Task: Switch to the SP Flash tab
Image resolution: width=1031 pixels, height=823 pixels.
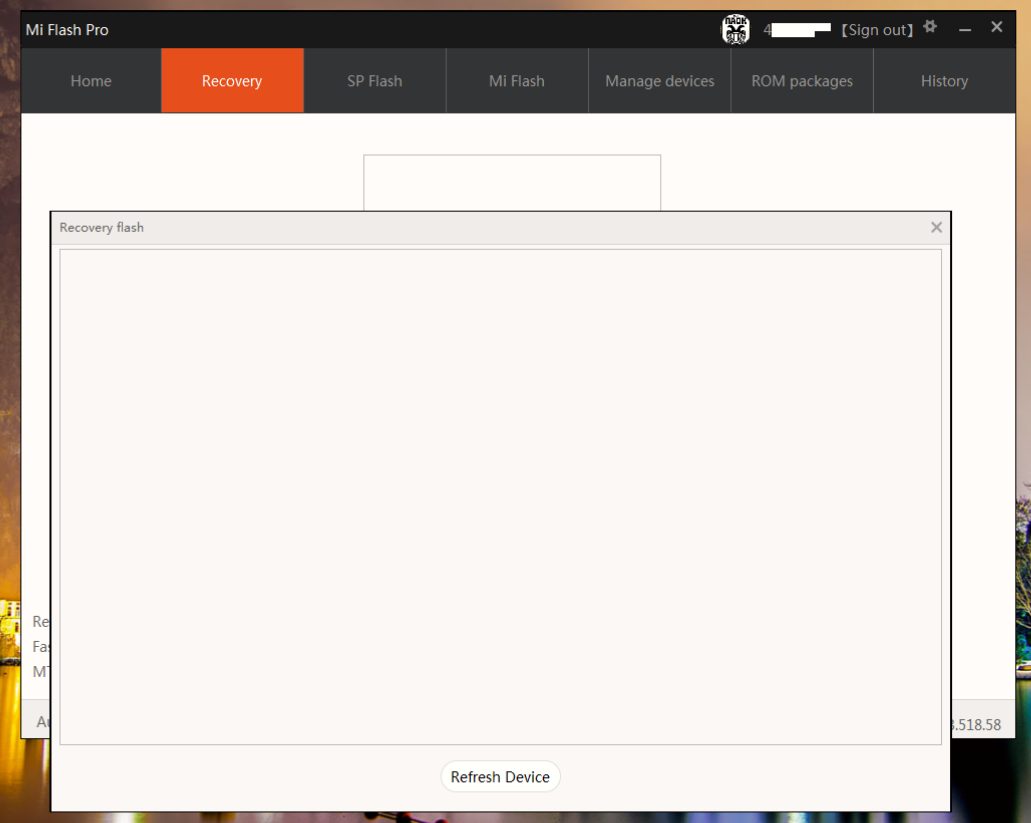Action: [375, 81]
